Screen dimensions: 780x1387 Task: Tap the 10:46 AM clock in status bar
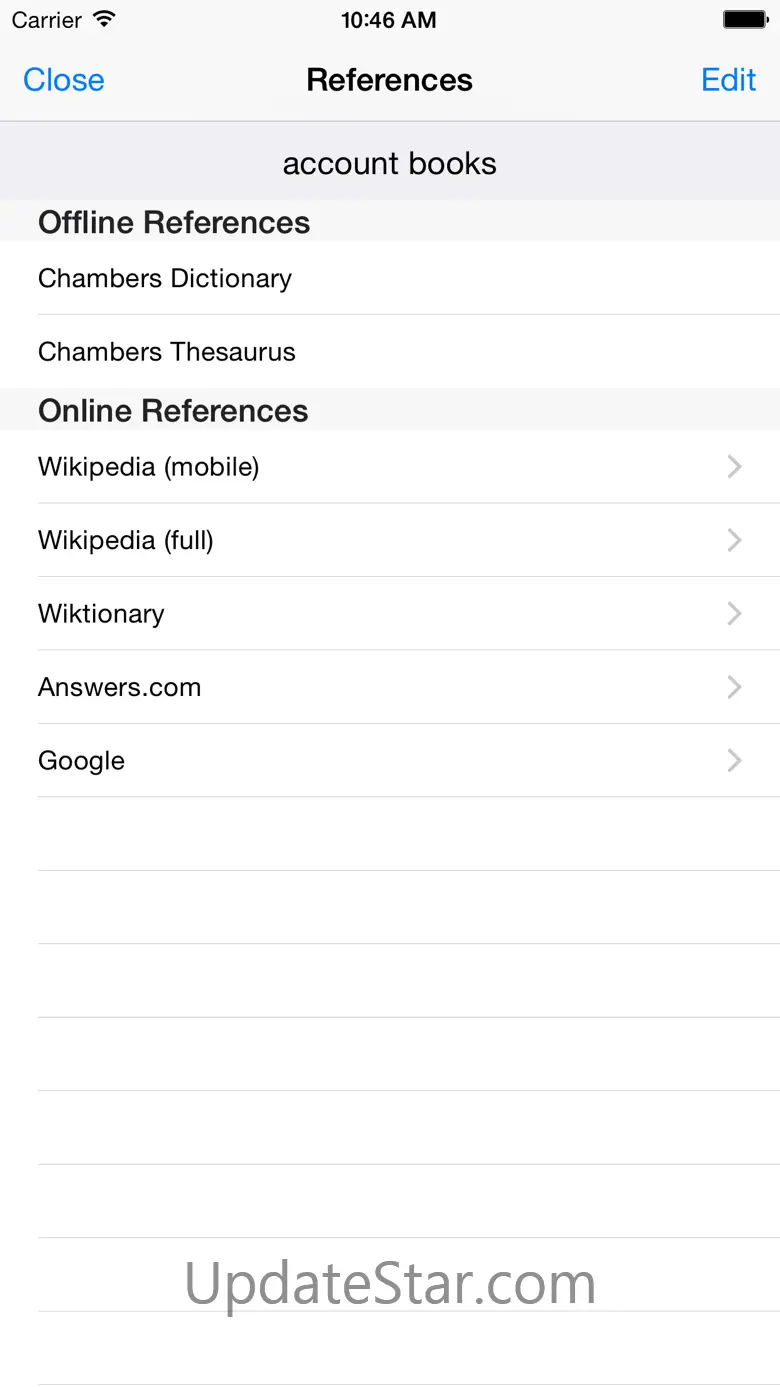pos(389,20)
